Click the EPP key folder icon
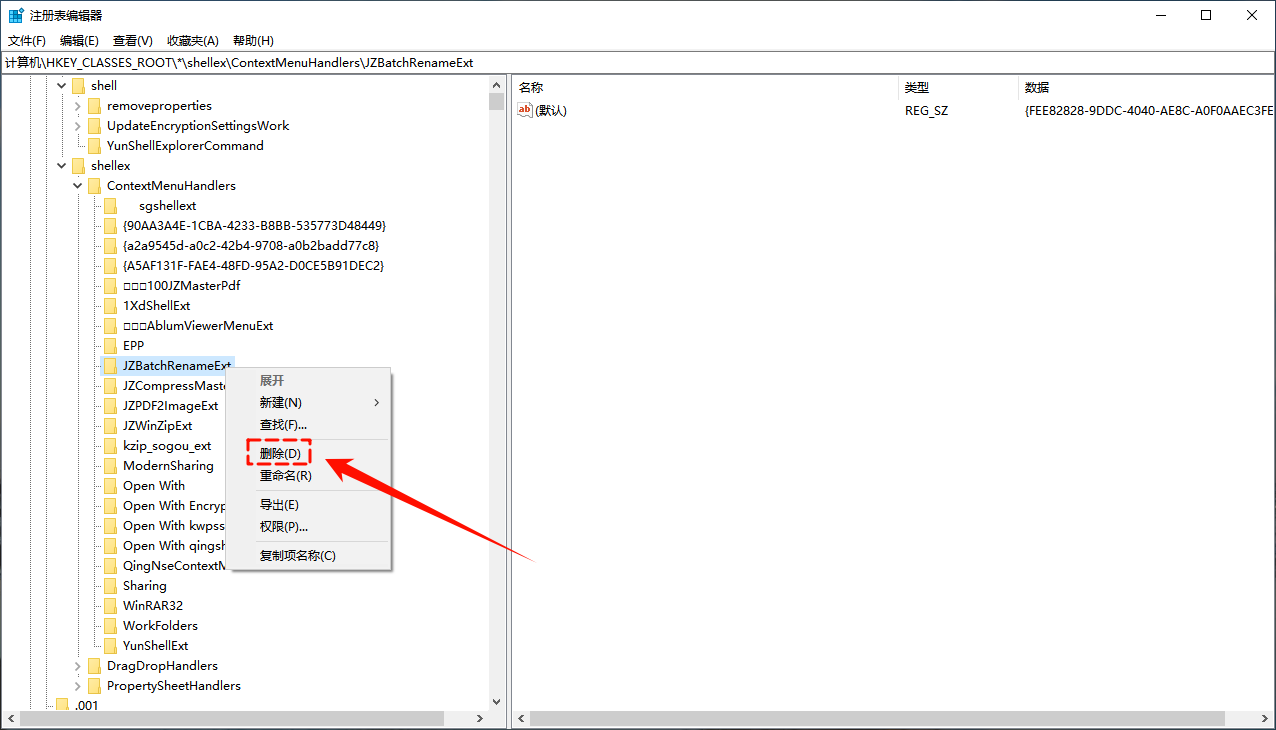Viewport: 1276px width, 730px height. [x=110, y=345]
